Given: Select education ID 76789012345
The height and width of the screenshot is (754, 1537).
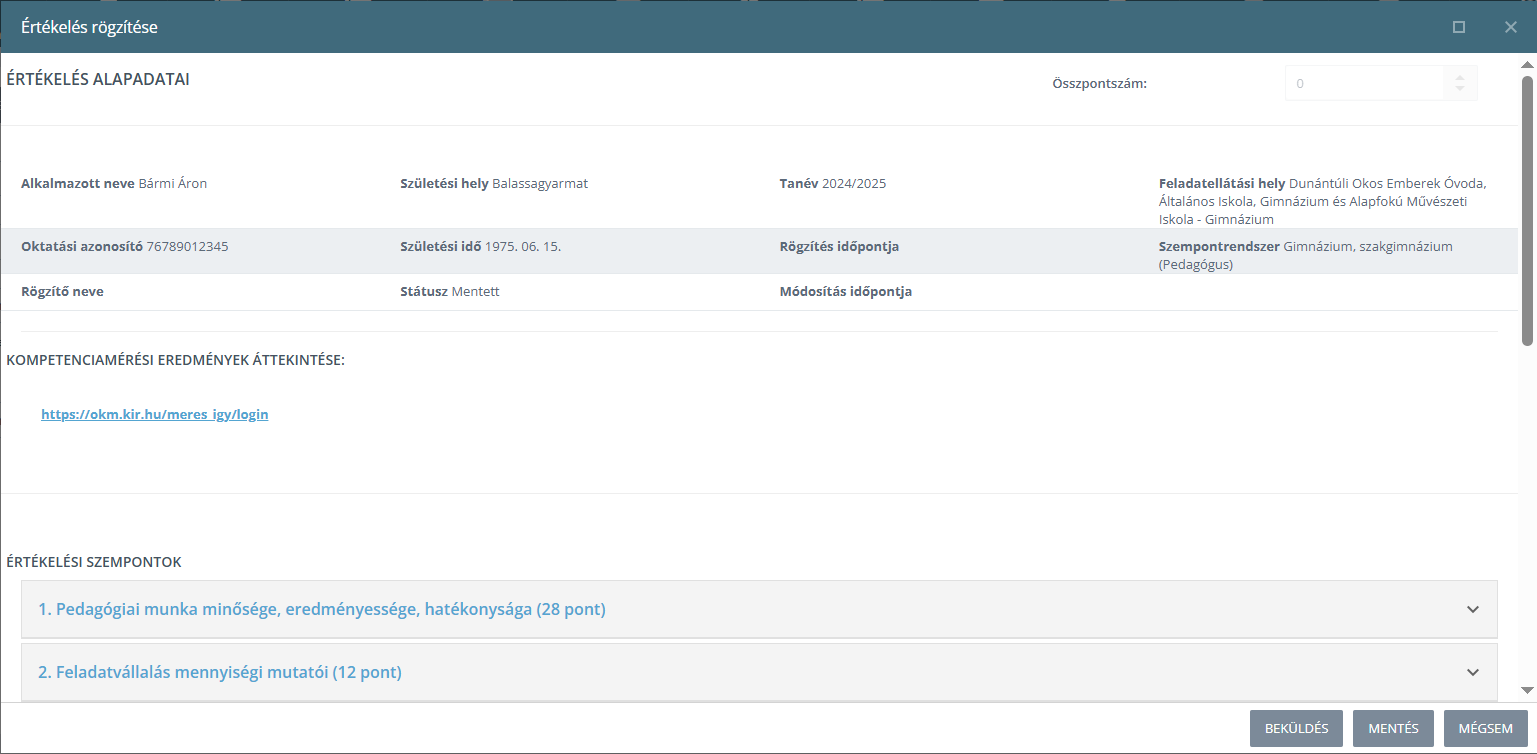Looking at the screenshot, I should (x=187, y=246).
